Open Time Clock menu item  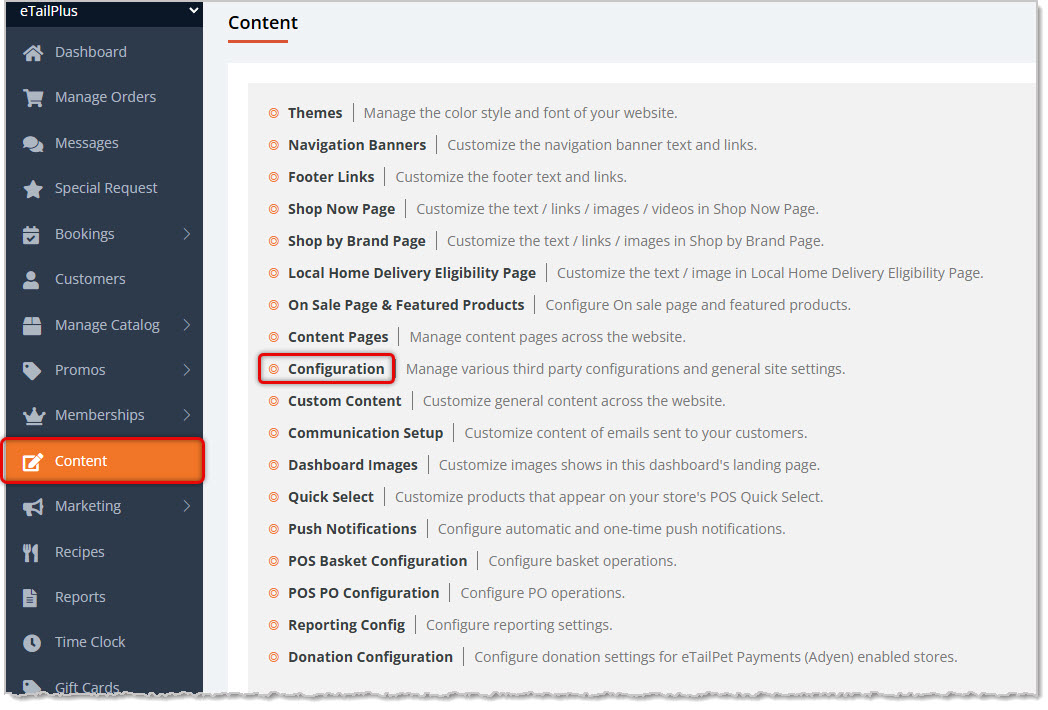click(104, 642)
